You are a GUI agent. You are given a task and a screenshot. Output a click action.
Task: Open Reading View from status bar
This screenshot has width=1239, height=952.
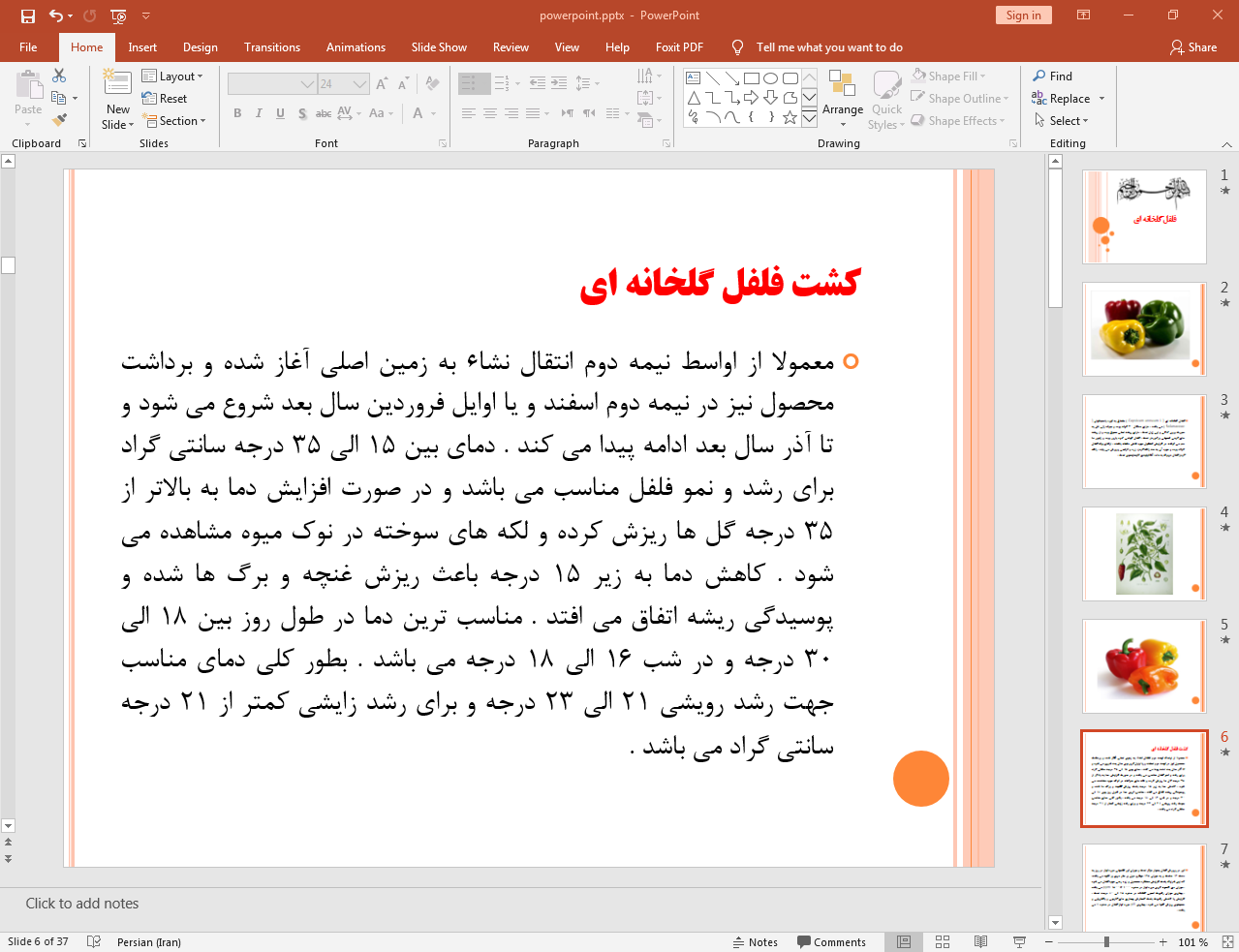click(x=980, y=941)
